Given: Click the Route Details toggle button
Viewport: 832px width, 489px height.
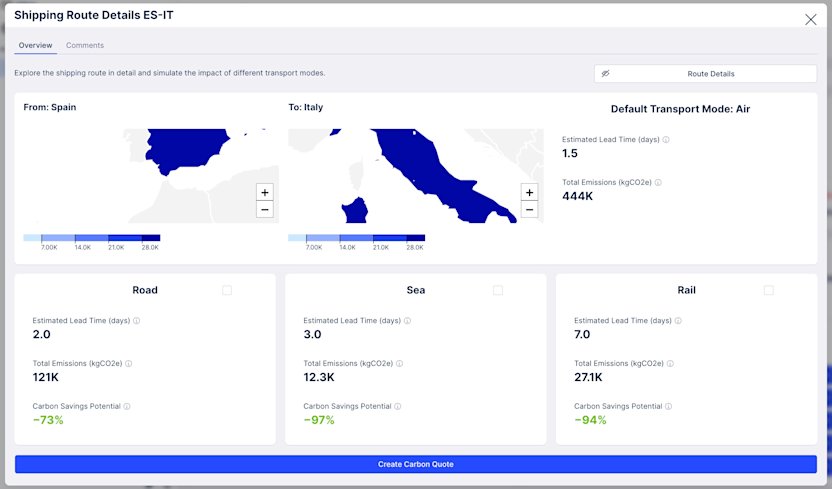Looking at the screenshot, I should coord(705,74).
